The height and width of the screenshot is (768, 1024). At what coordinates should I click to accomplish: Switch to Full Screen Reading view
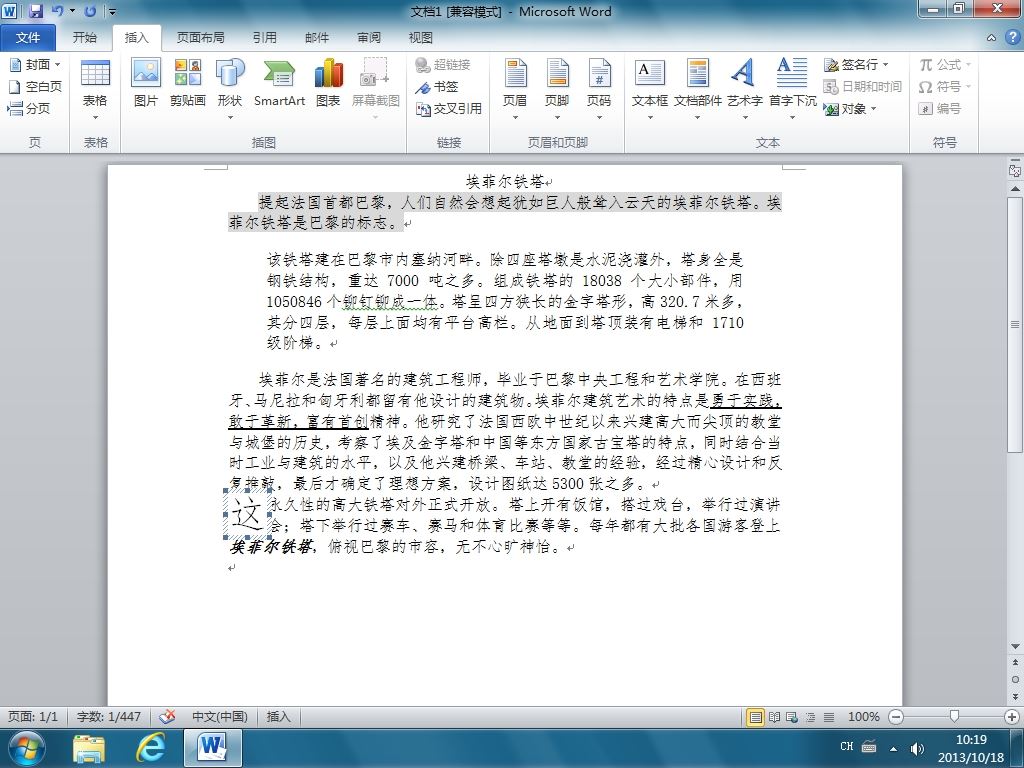[774, 717]
